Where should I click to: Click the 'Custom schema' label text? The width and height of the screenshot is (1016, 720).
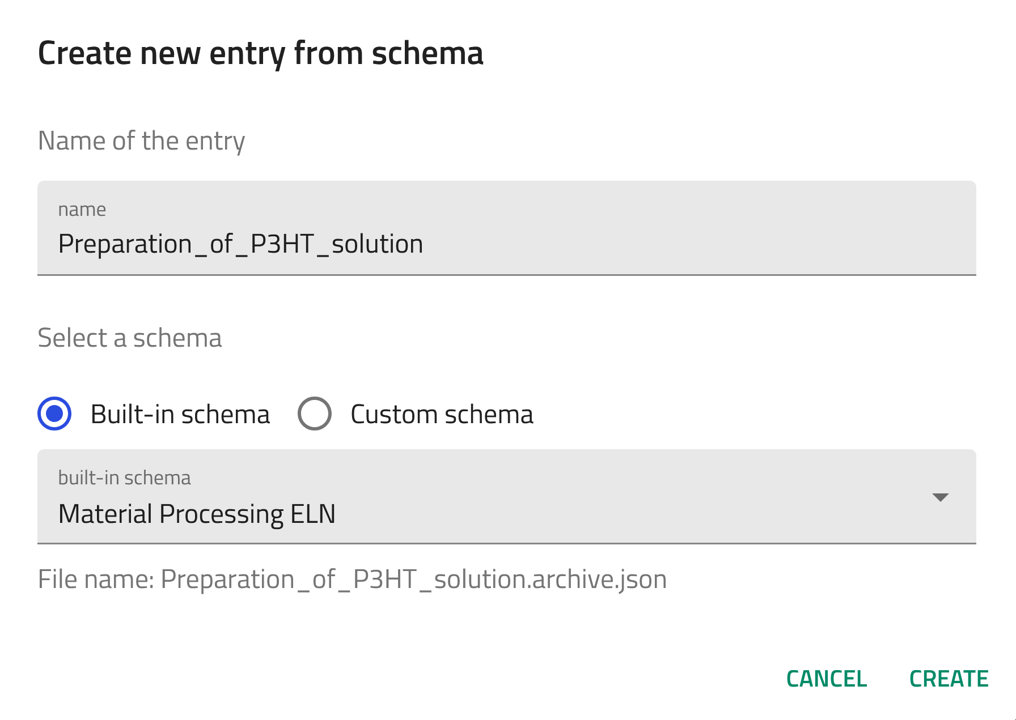[x=441, y=414]
